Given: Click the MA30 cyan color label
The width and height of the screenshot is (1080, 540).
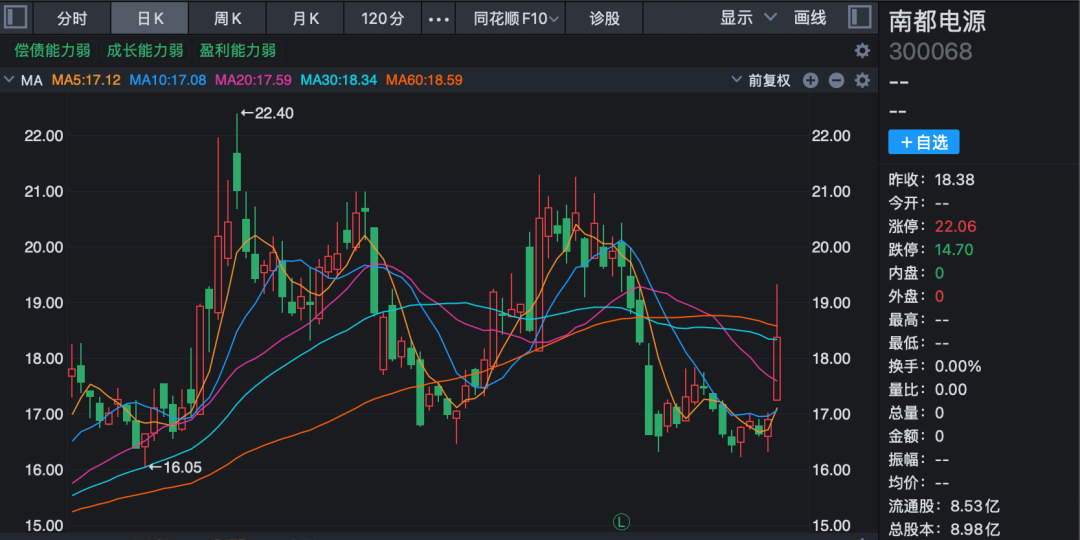Looking at the screenshot, I should click(x=339, y=80).
